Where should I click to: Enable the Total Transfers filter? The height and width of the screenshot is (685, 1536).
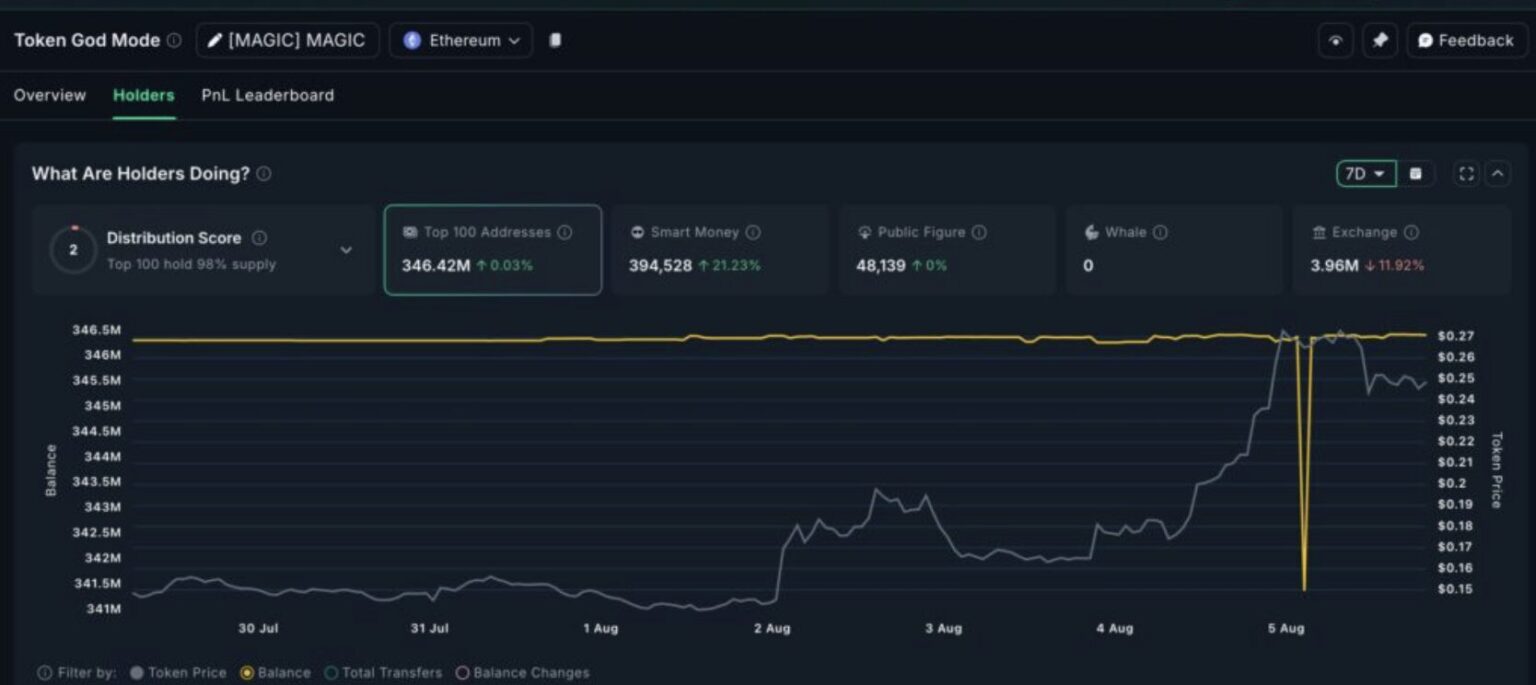[x=382, y=673]
